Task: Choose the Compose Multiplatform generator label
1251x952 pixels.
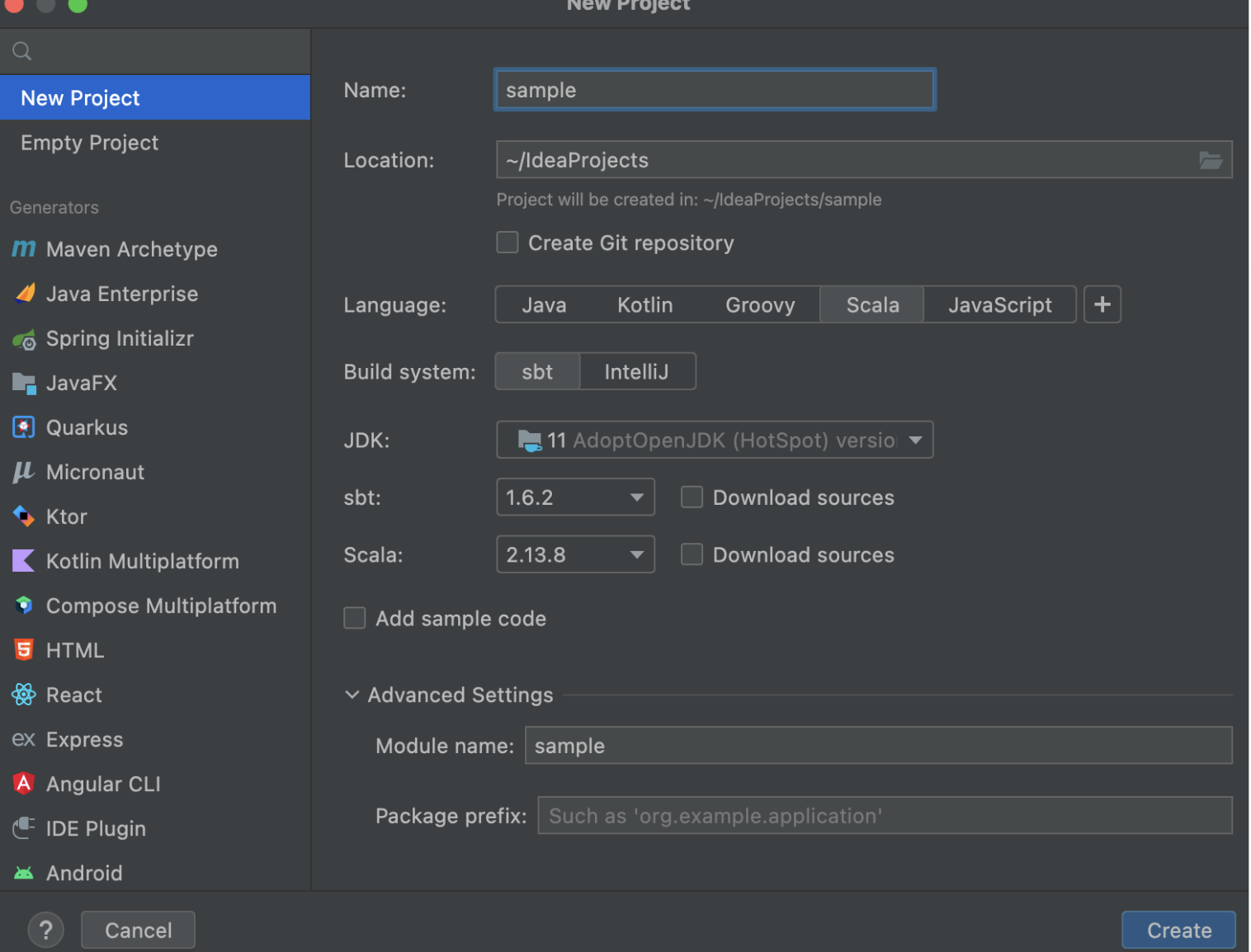Action: click(162, 606)
